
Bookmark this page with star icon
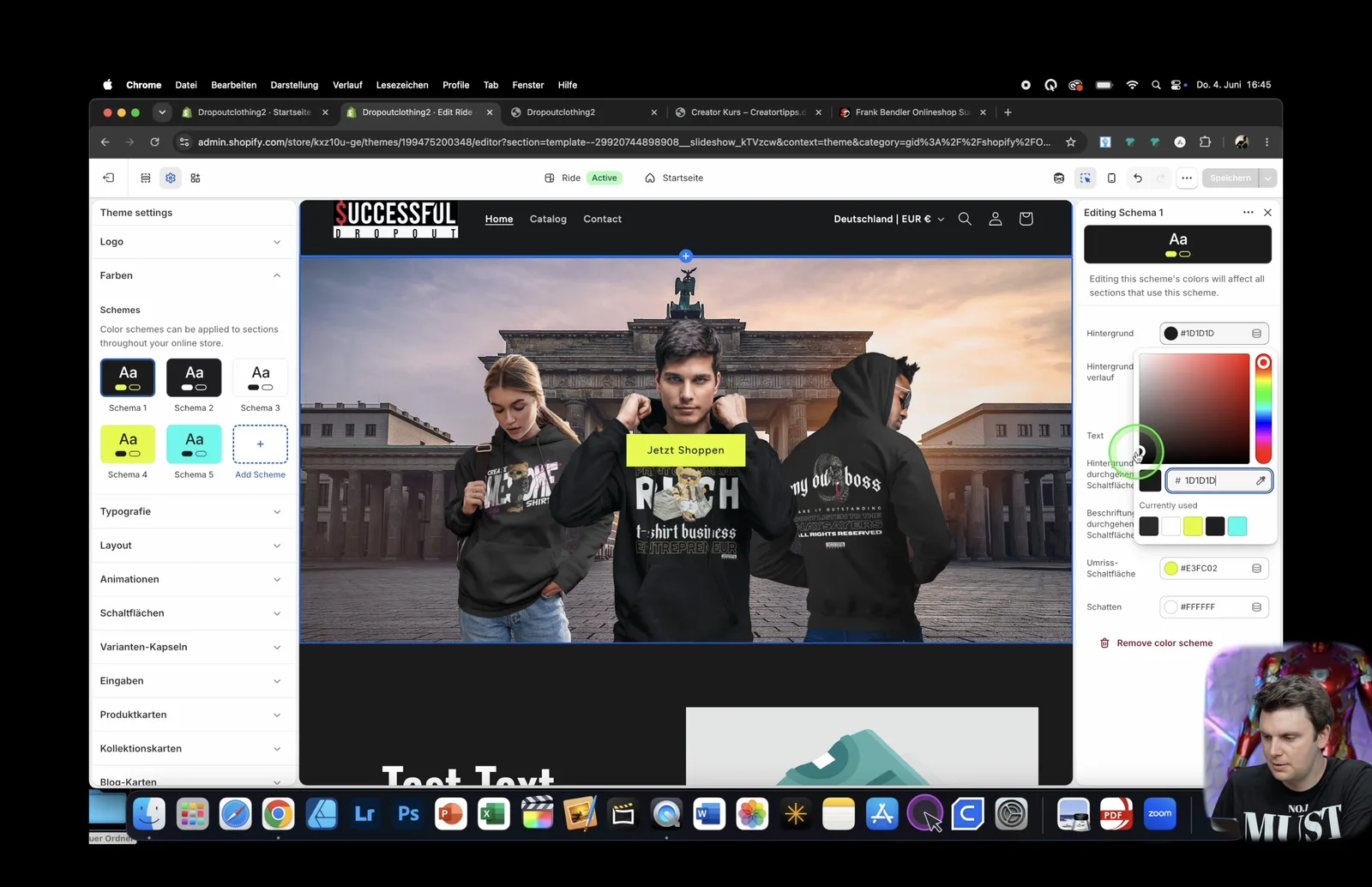[1071, 142]
